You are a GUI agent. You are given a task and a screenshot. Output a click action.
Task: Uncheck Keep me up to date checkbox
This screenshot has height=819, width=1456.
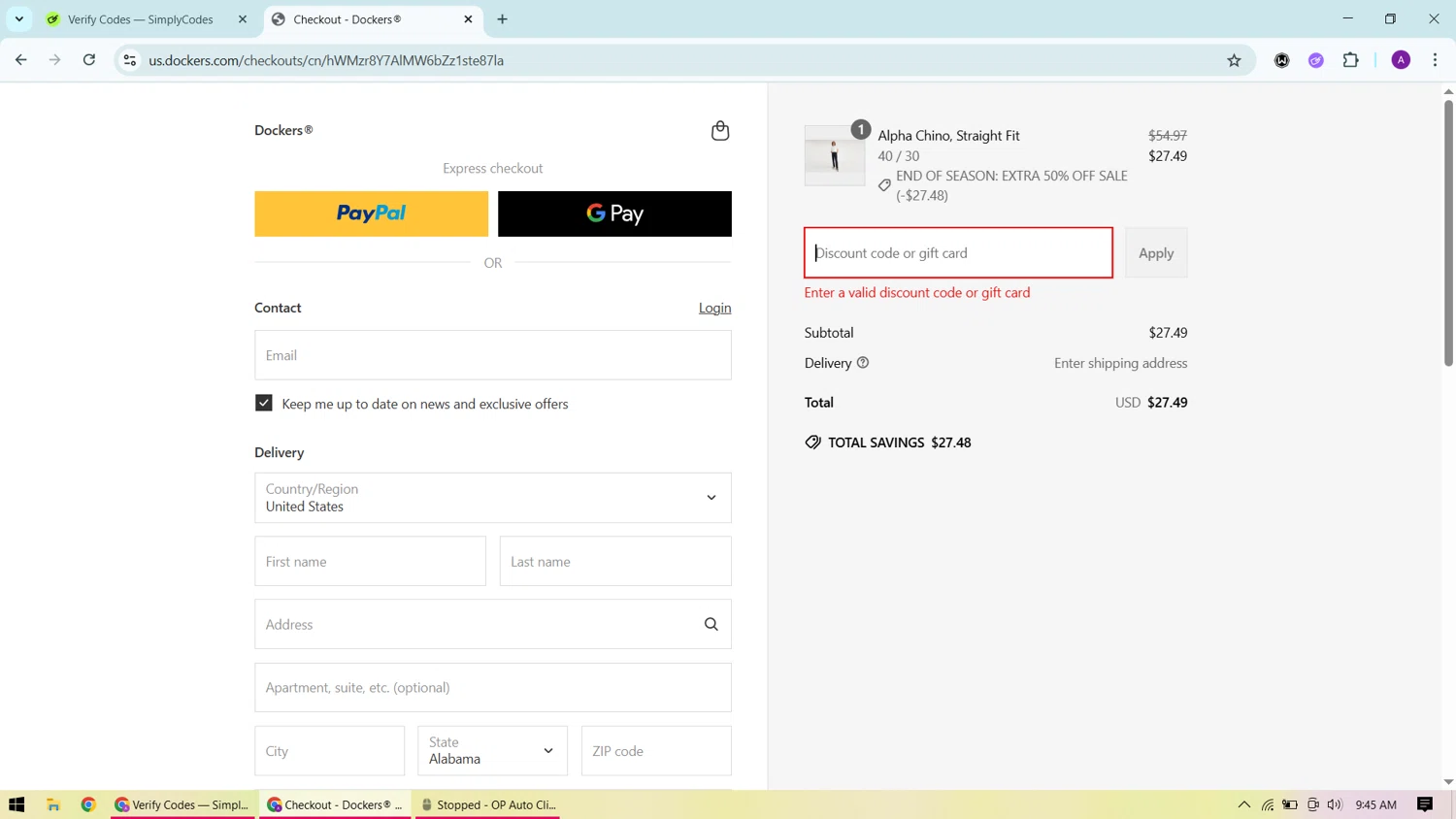(x=264, y=403)
